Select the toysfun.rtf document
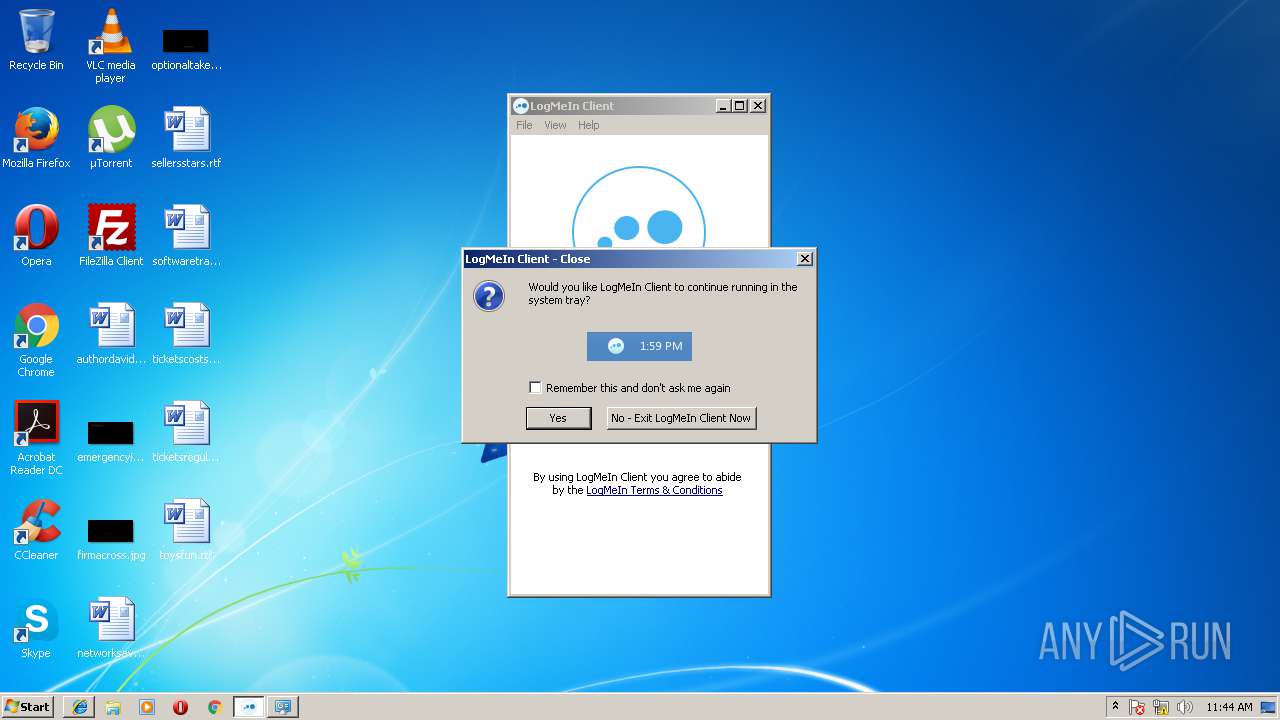Image resolution: width=1280 pixels, height=720 pixels. point(186,530)
